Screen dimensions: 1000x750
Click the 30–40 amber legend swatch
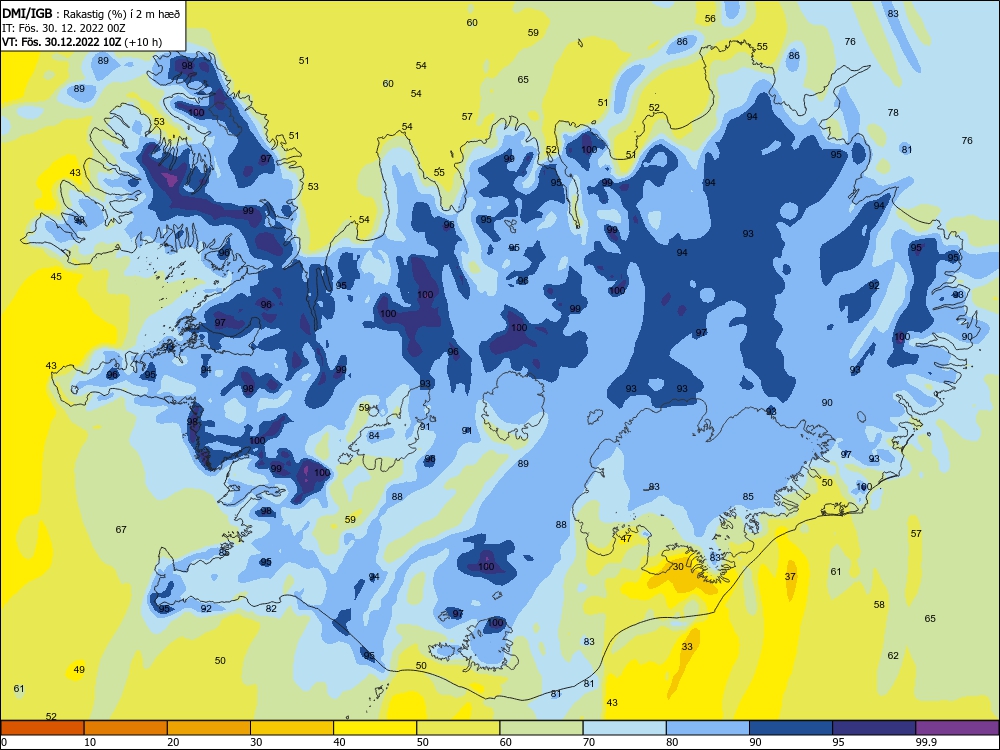point(292,728)
